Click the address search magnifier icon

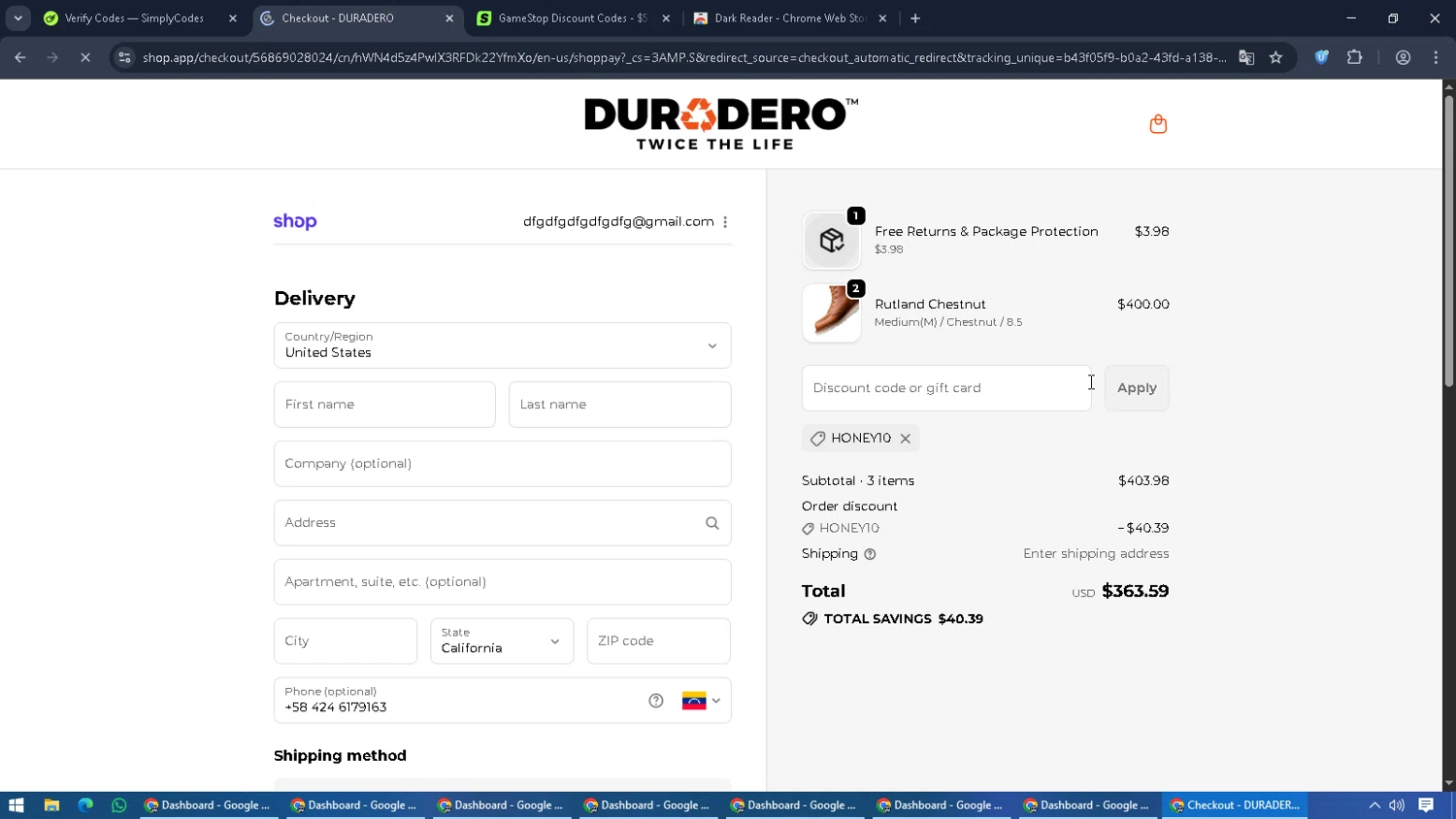712,523
